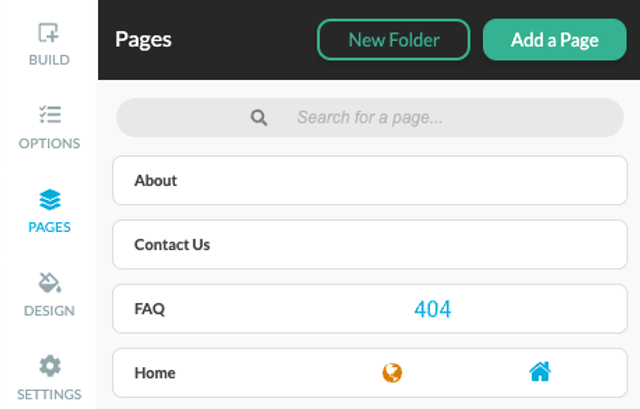This screenshot has width=640, height=409.
Task: Click the Build icon in sidebar
Action: pyautogui.click(x=49, y=33)
